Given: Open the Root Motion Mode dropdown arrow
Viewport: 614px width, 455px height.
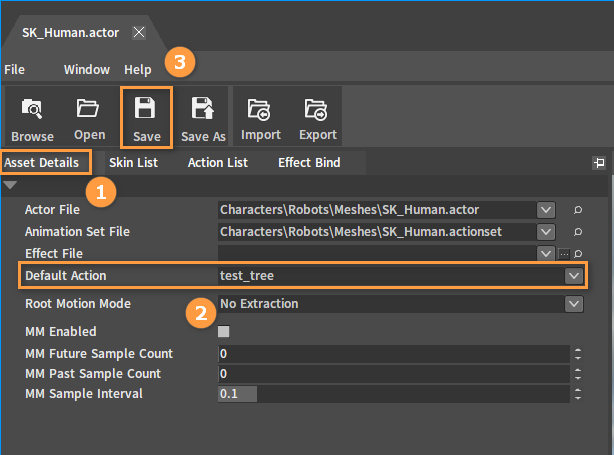Looking at the screenshot, I should tap(574, 304).
